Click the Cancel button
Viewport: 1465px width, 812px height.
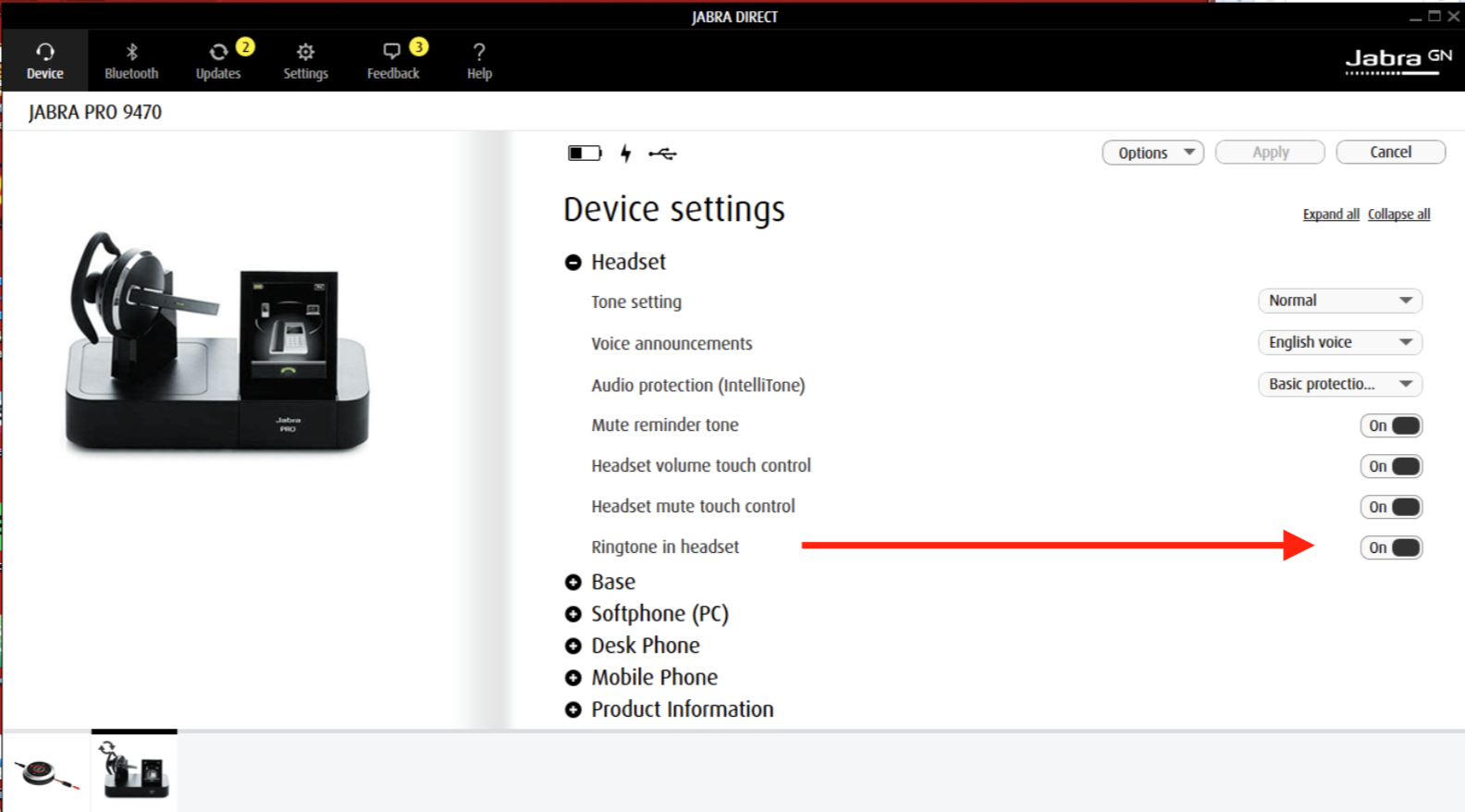point(1390,152)
